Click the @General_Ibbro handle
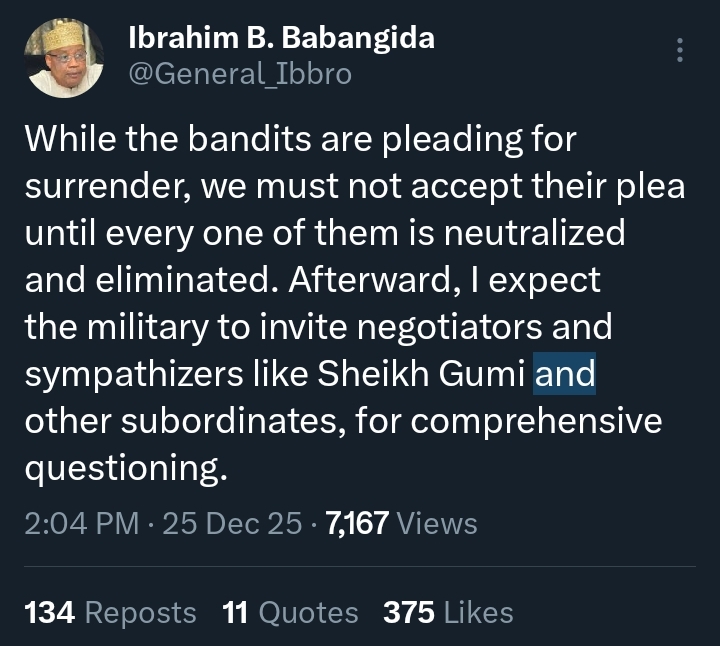 pyautogui.click(x=240, y=74)
